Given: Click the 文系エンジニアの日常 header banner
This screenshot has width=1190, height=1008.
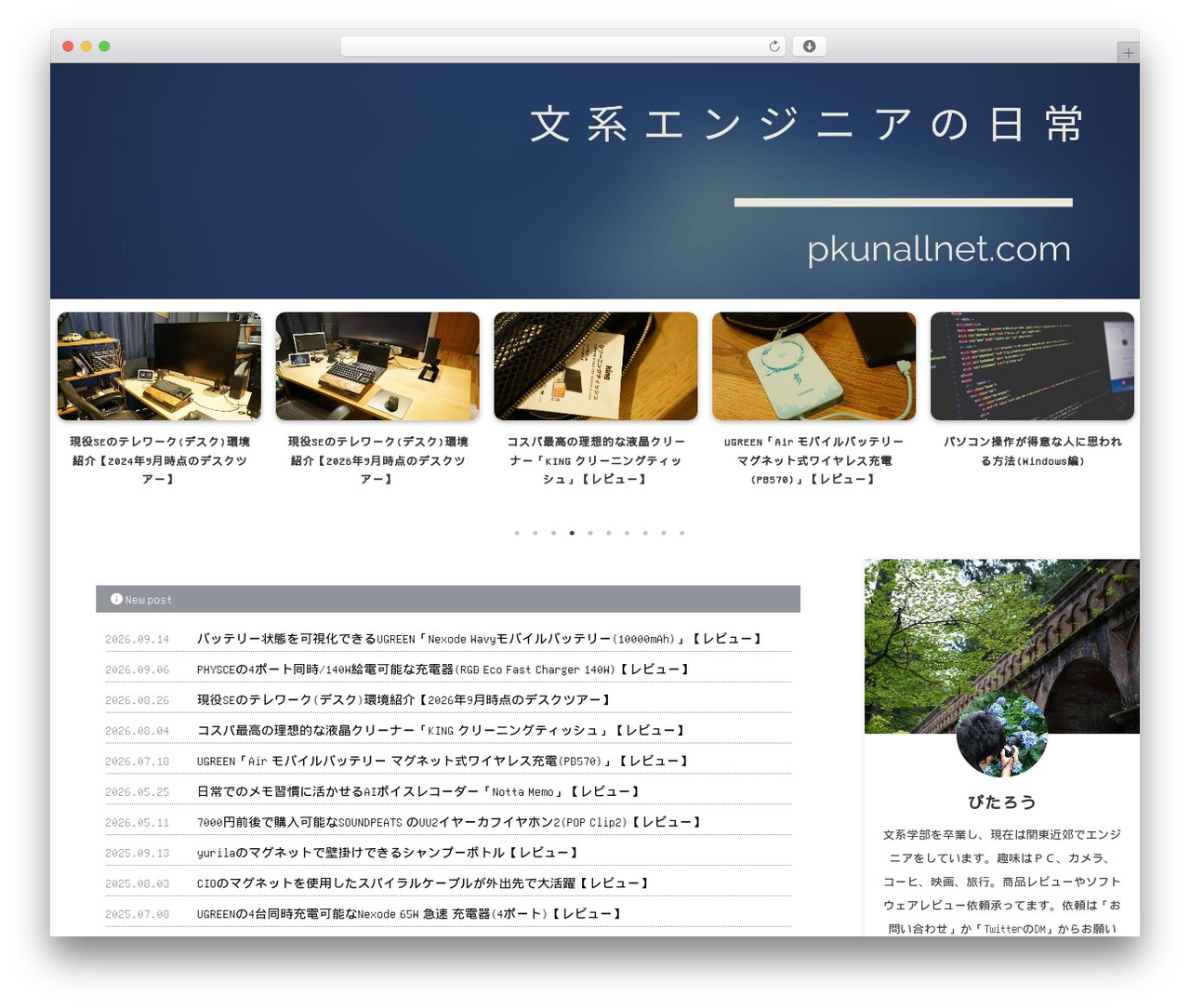Looking at the screenshot, I should click(595, 181).
